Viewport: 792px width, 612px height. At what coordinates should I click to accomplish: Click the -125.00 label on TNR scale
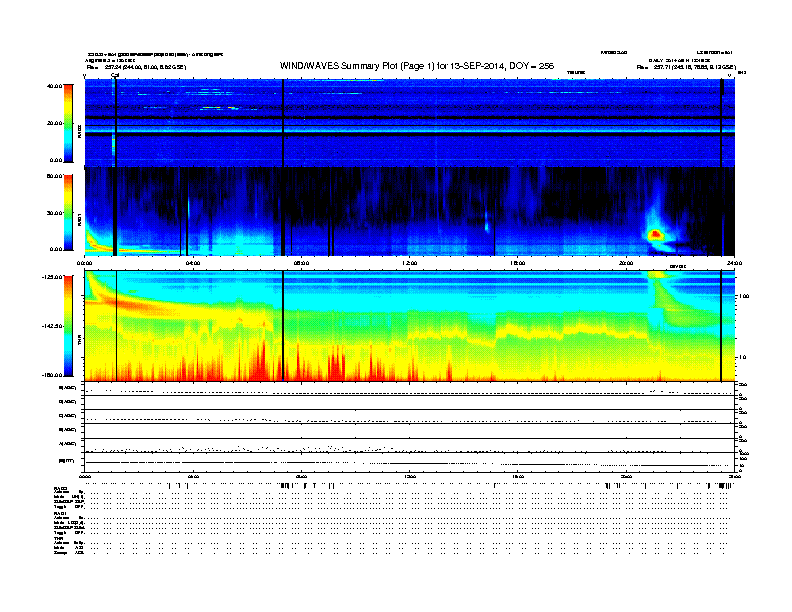52,277
